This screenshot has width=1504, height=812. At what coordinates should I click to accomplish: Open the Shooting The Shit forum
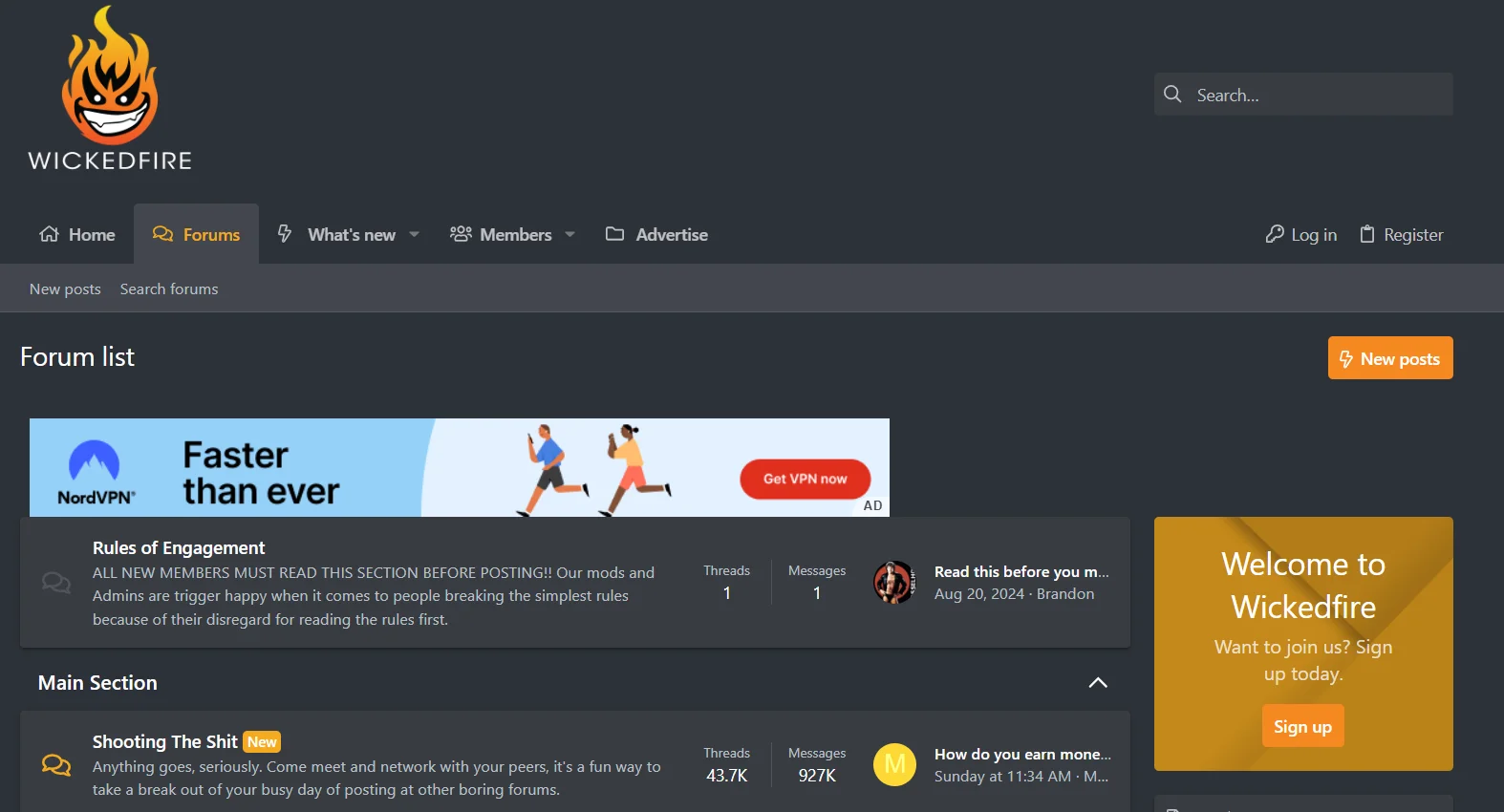click(164, 741)
